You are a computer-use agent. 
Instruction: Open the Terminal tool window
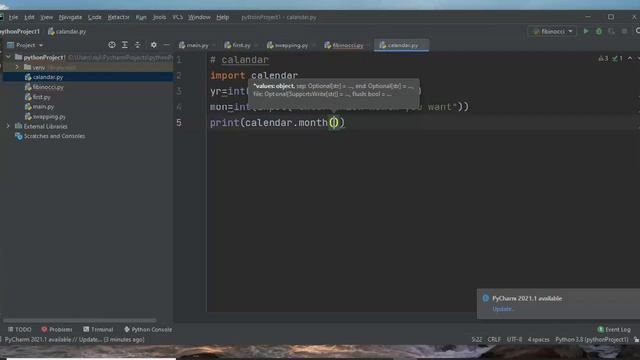click(98, 329)
